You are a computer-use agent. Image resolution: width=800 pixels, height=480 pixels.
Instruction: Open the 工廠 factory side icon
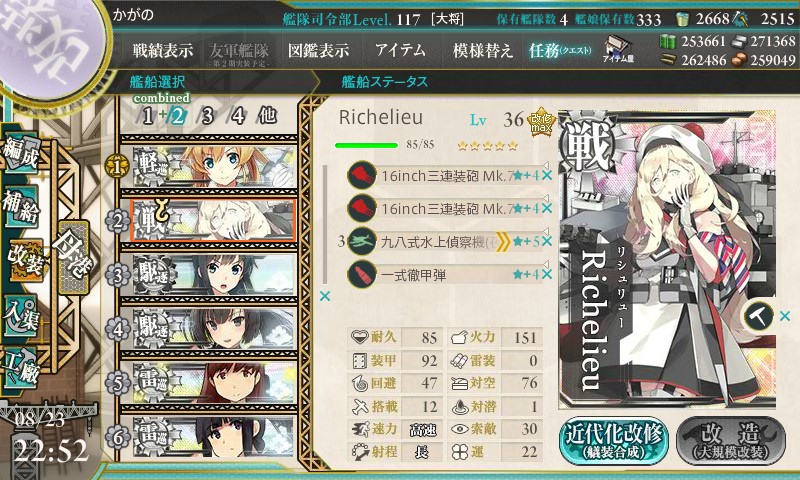tap(20, 367)
